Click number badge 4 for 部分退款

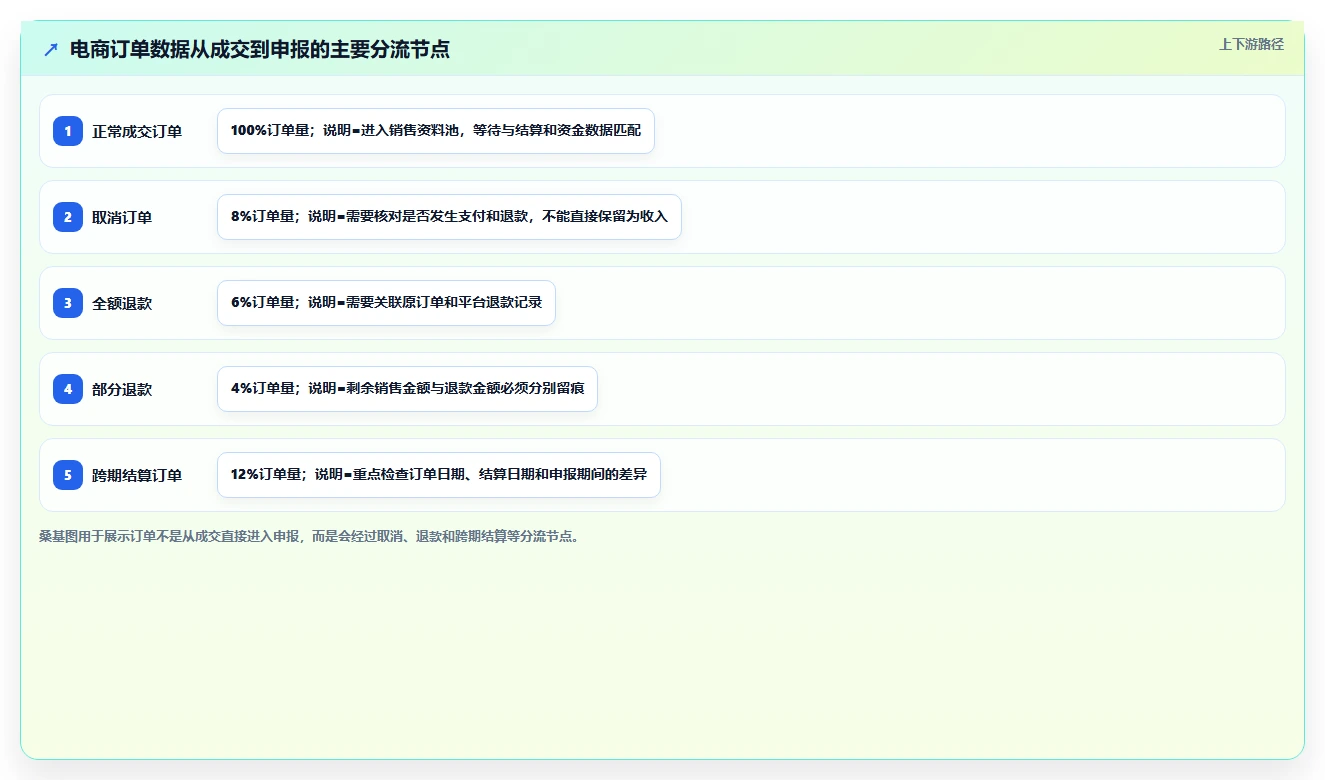68,389
